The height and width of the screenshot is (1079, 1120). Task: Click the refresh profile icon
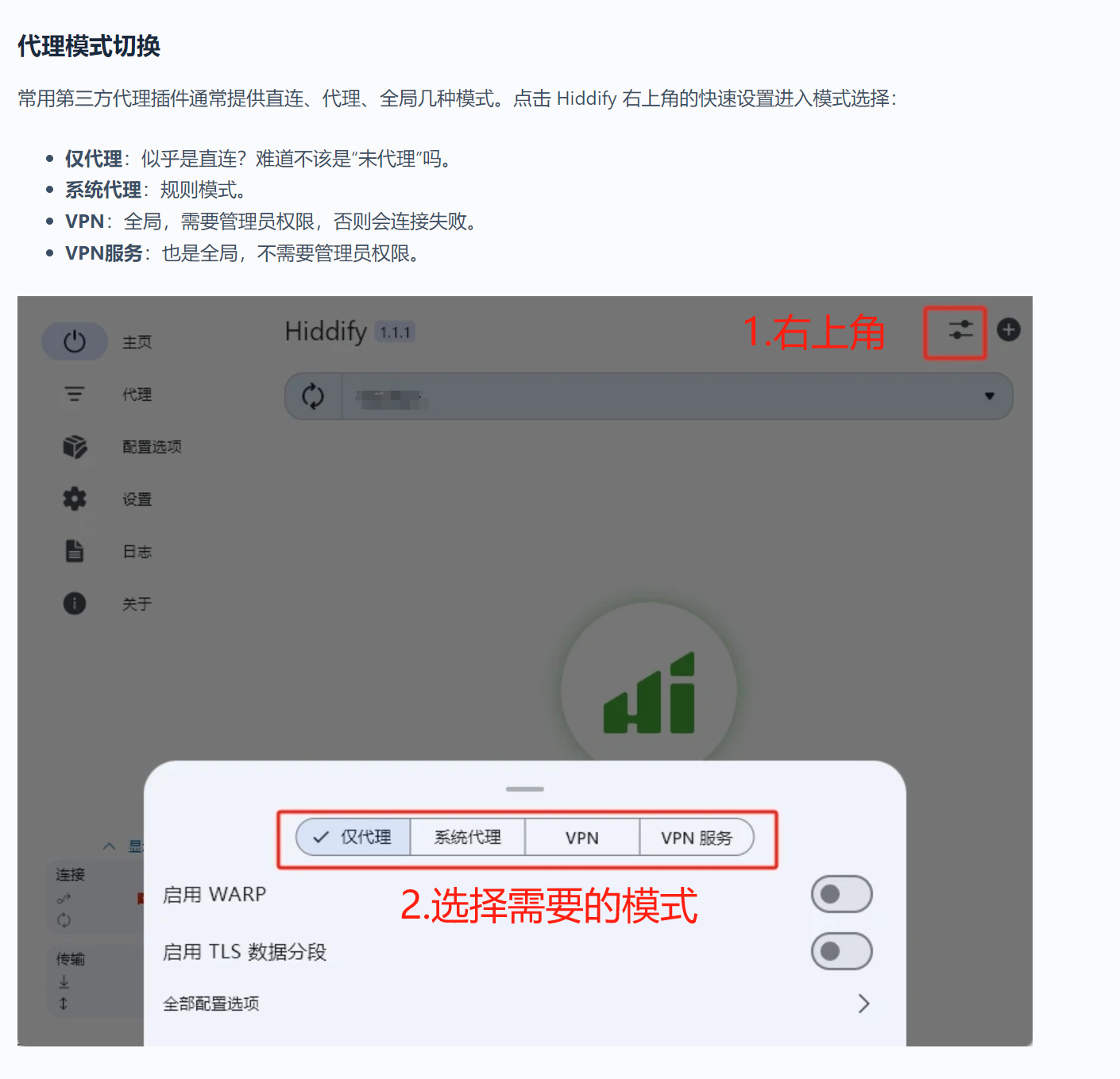click(313, 396)
